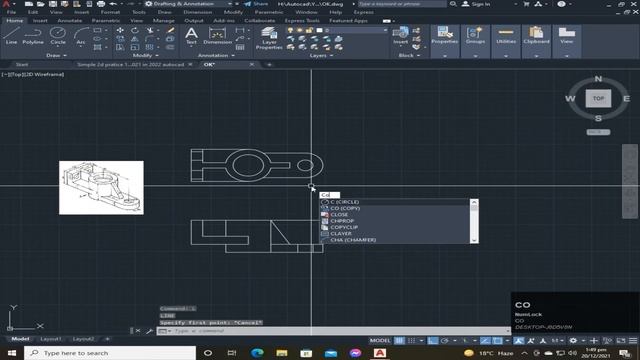Click the Move tool in Modify panel
Screen dimensions: 640x360
click(120, 30)
